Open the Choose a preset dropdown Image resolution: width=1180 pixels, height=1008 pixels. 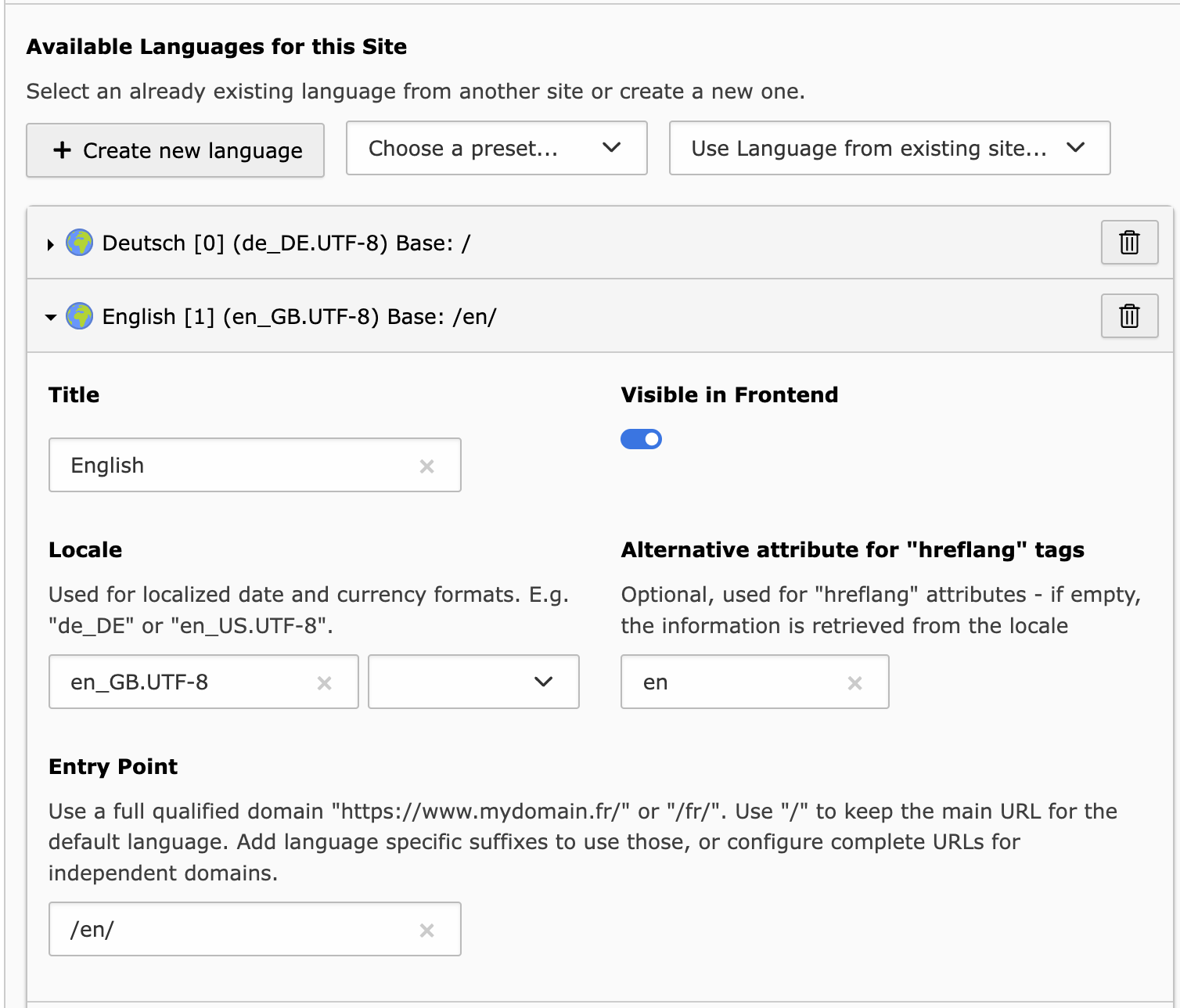click(x=496, y=148)
